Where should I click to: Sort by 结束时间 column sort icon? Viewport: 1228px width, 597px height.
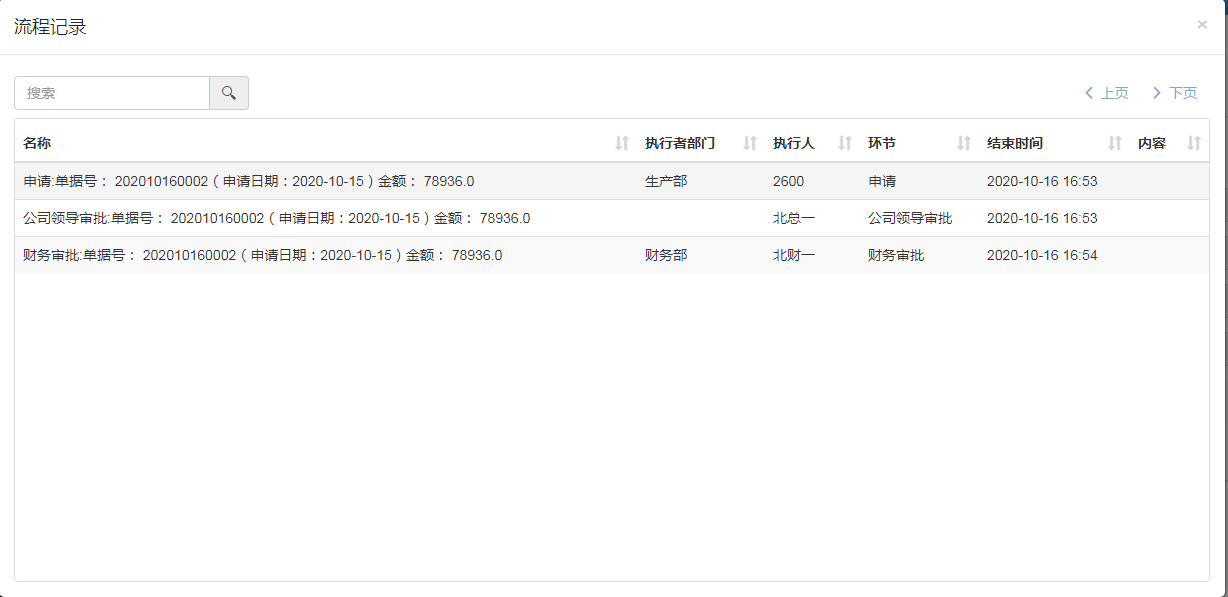1115,144
